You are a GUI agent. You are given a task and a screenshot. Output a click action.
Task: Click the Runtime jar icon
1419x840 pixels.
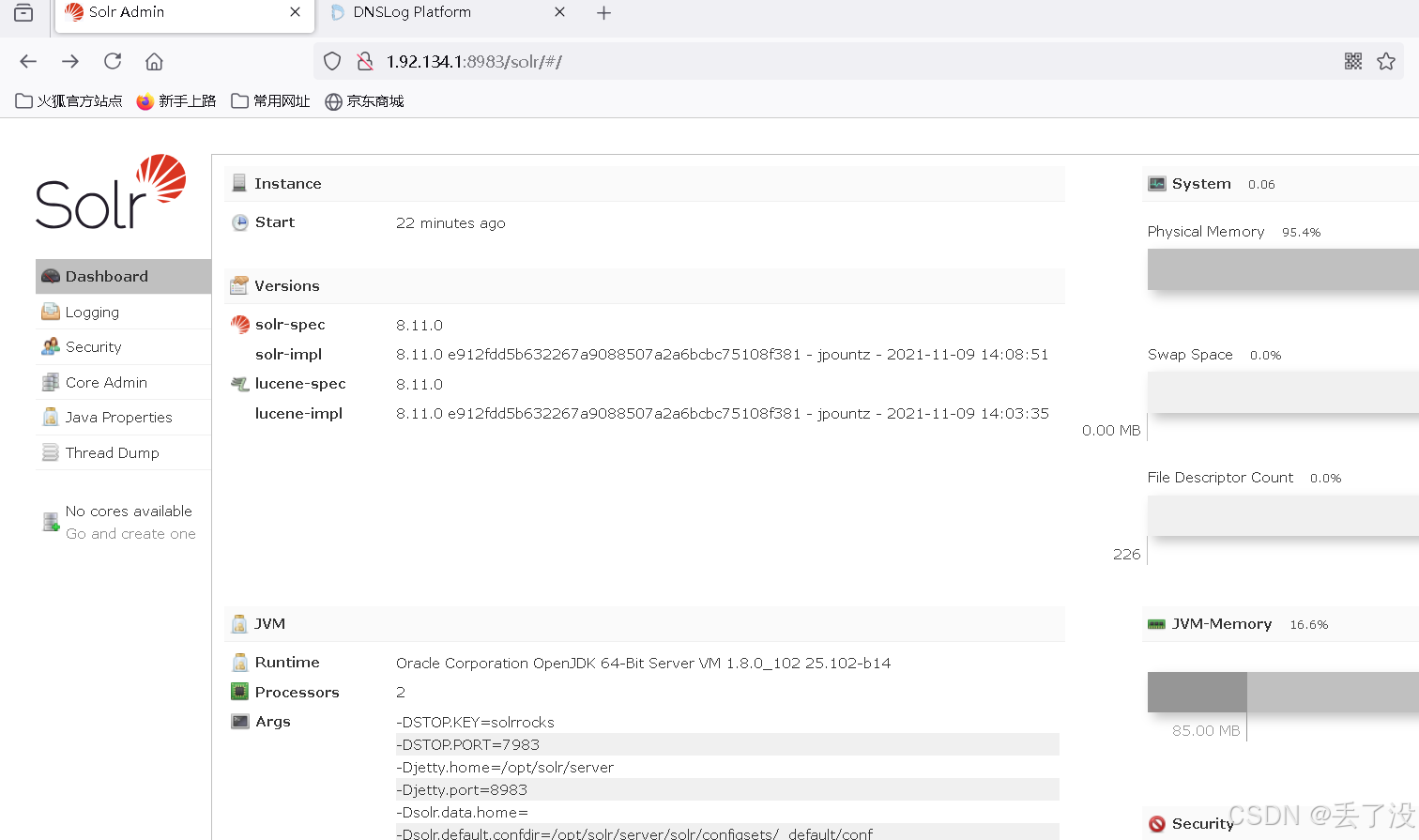[x=240, y=663]
